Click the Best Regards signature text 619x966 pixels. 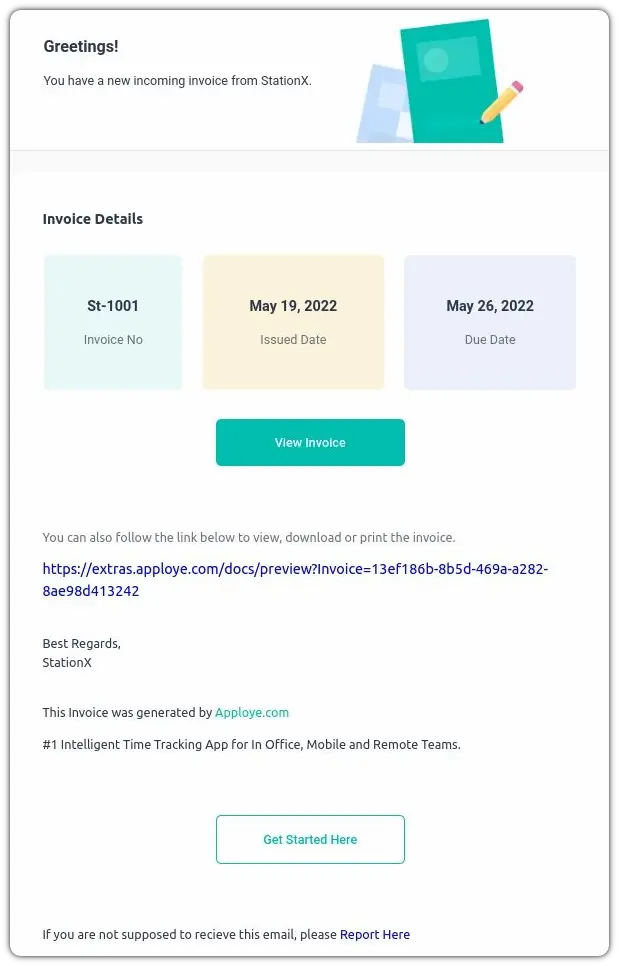pos(81,643)
